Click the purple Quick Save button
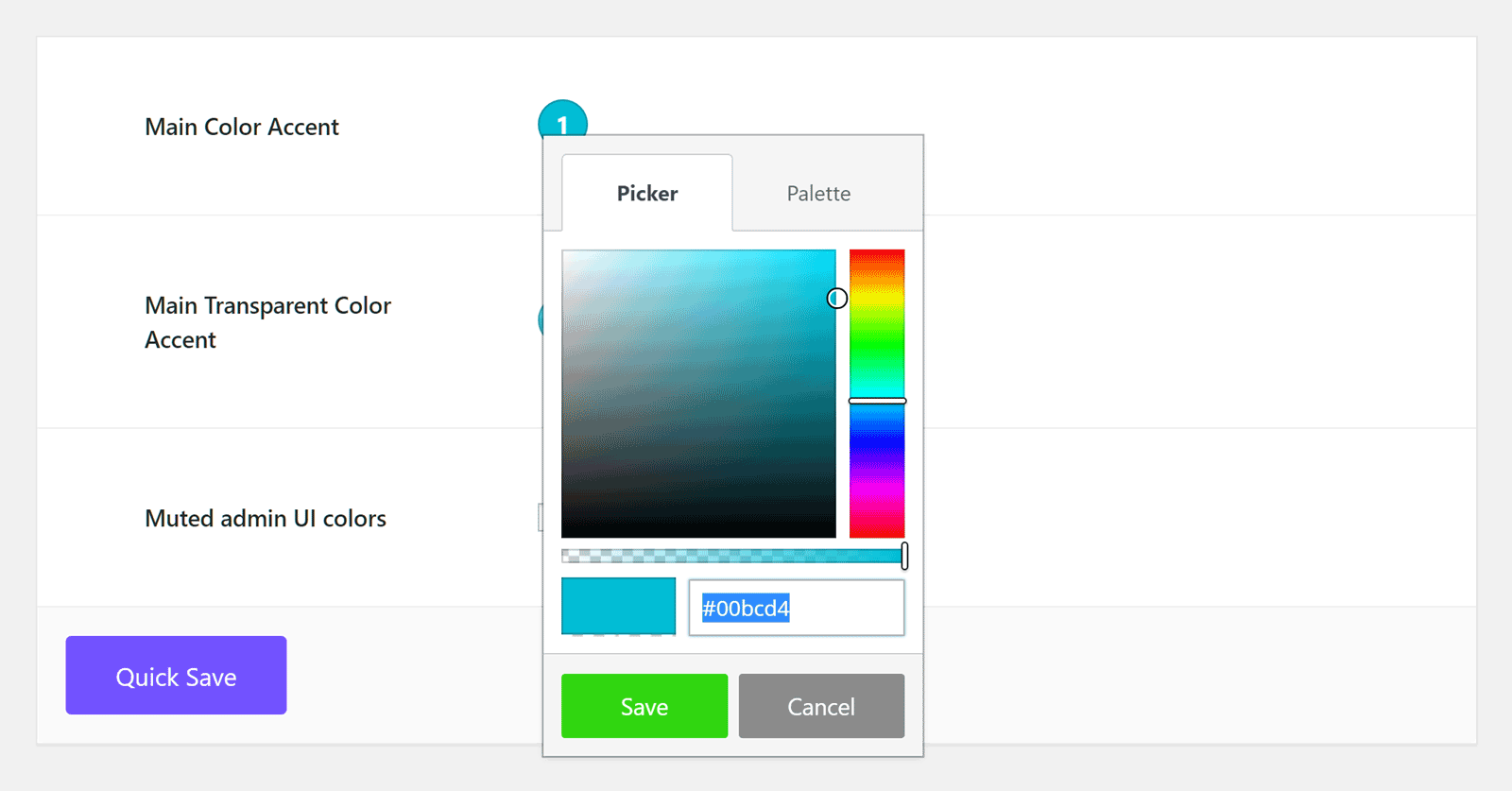This screenshot has width=1512, height=791. pos(176,676)
